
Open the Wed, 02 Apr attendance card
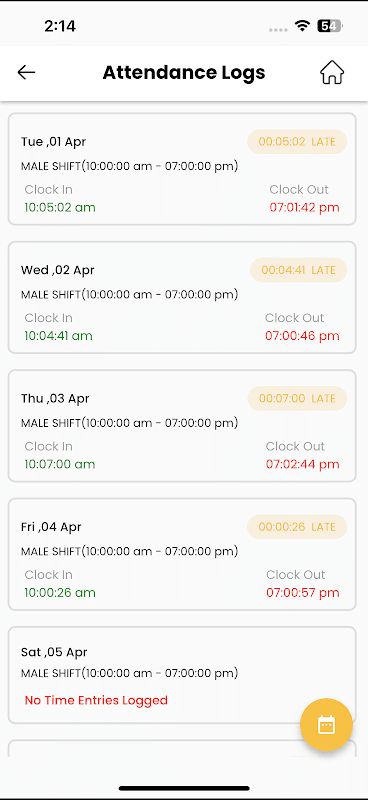[x=182, y=297]
